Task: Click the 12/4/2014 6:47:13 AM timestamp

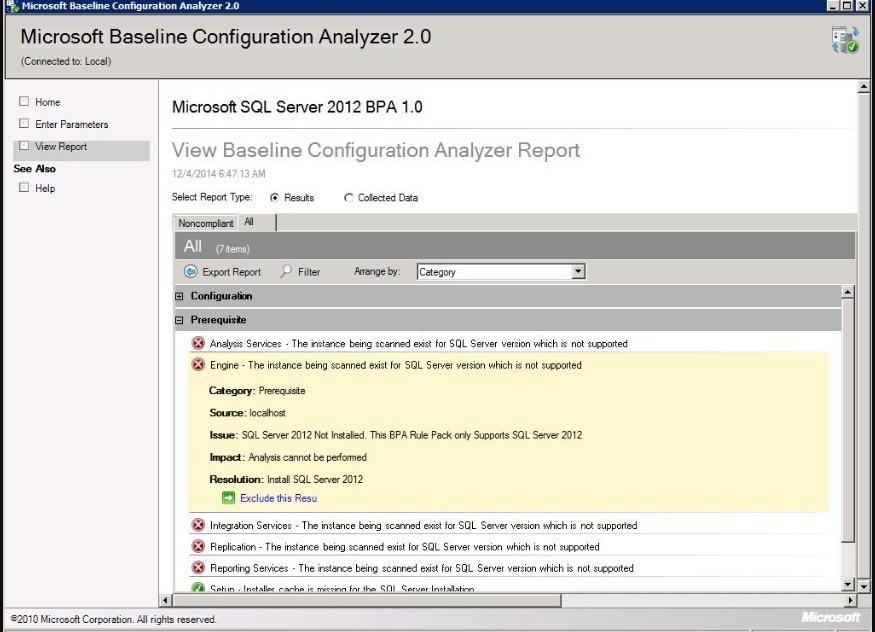Action: pos(219,173)
